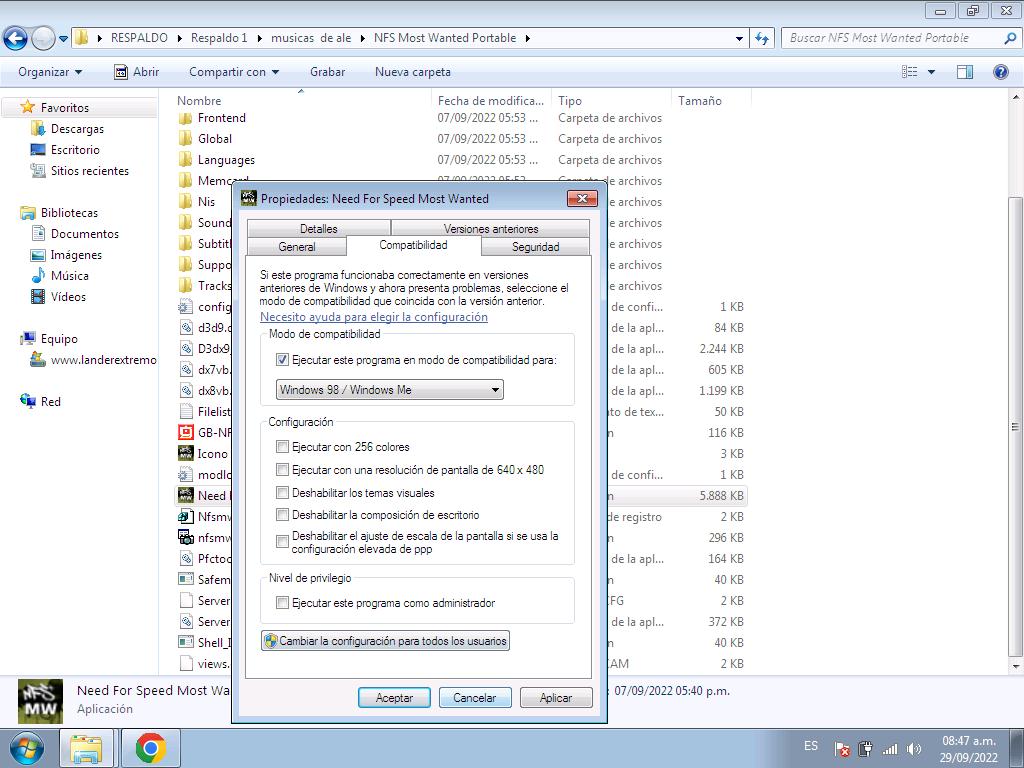The height and width of the screenshot is (768, 1024).
Task: Select the Frontend folder icon
Action: click(x=186, y=118)
